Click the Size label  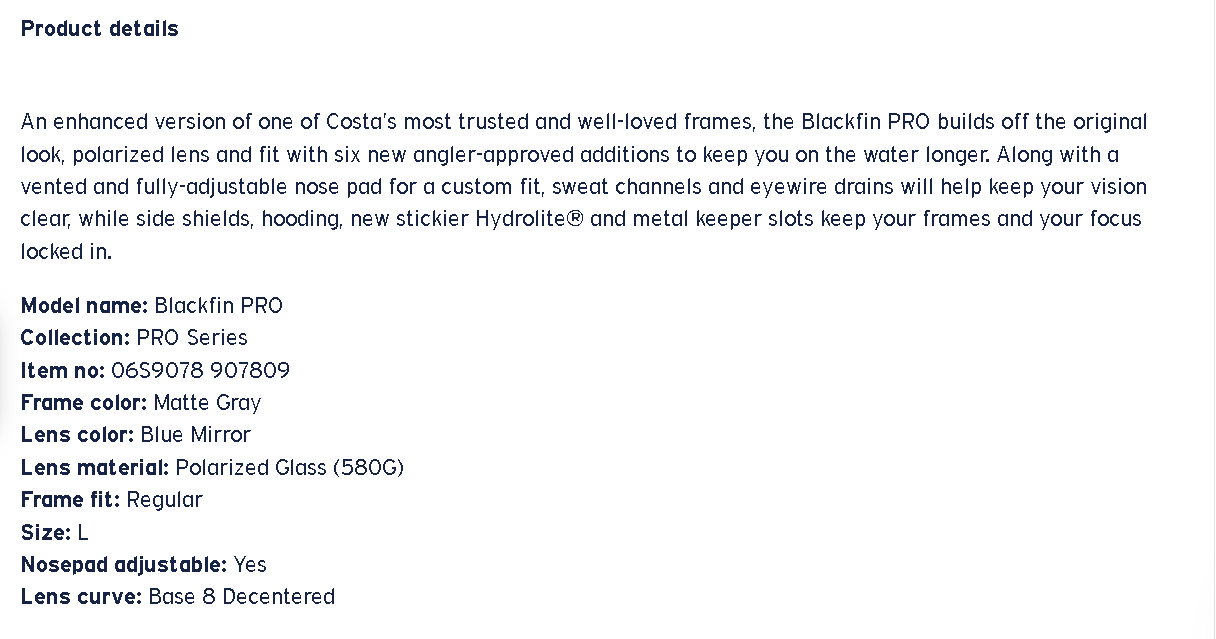pyautogui.click(x=45, y=532)
